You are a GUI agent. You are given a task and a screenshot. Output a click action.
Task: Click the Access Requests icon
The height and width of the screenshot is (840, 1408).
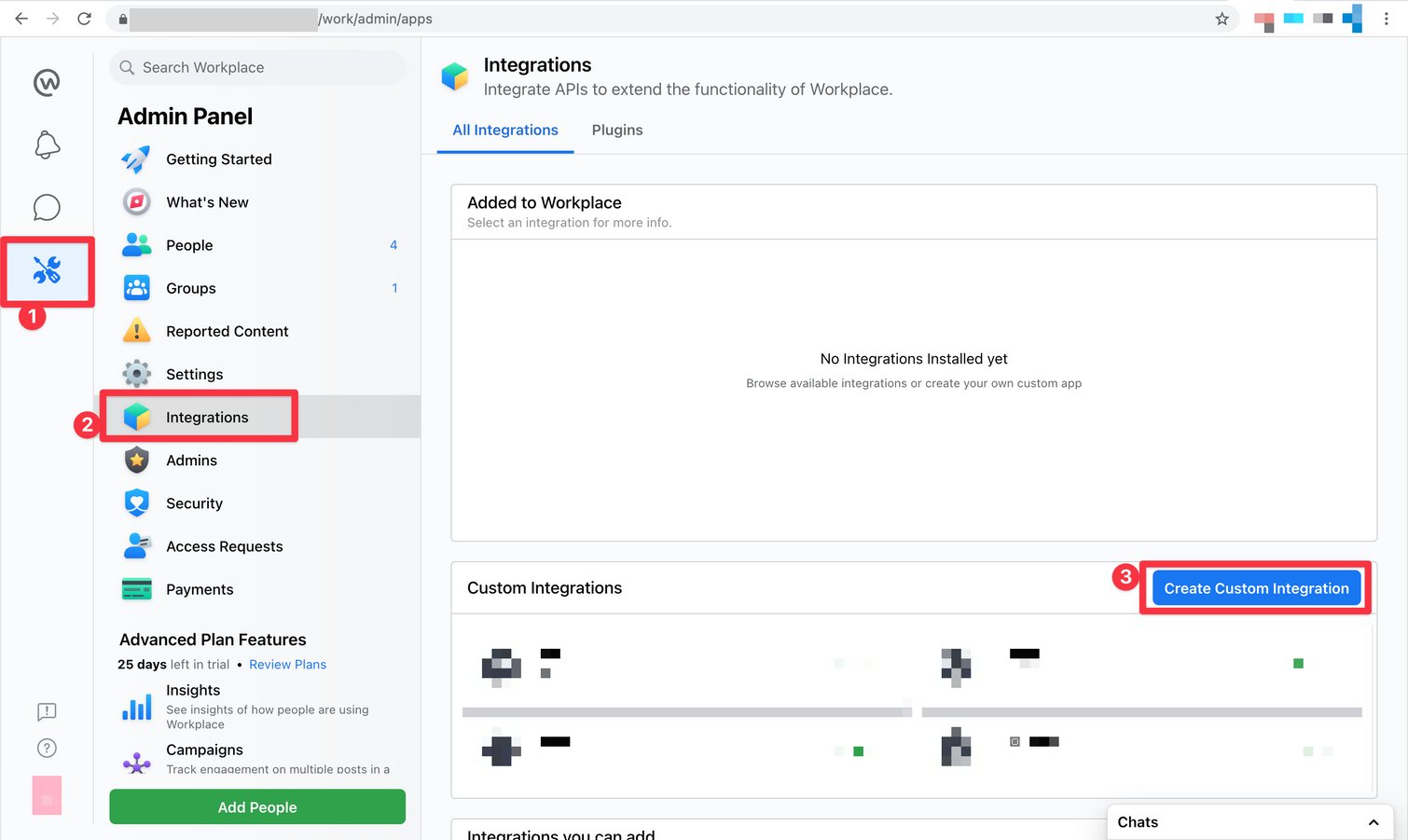click(136, 546)
